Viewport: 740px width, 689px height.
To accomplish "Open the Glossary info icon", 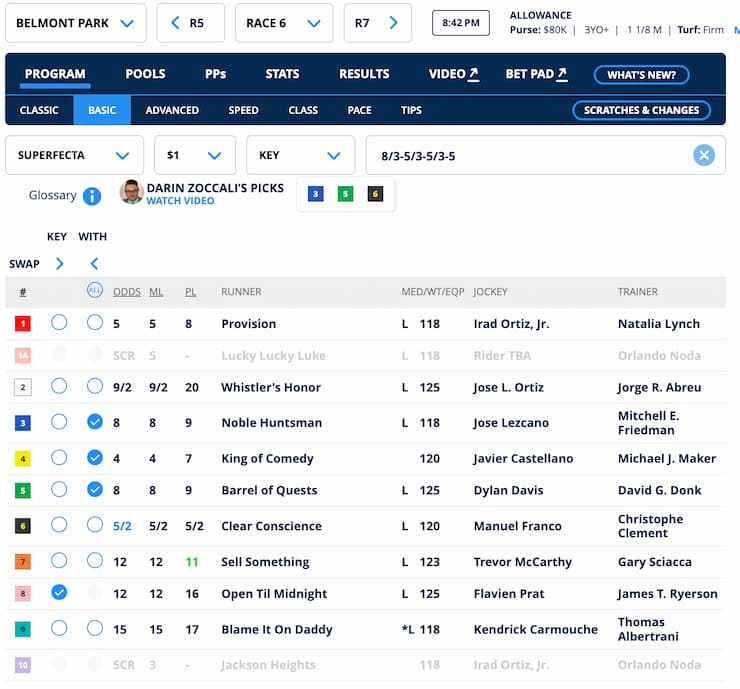I will pos(92,196).
